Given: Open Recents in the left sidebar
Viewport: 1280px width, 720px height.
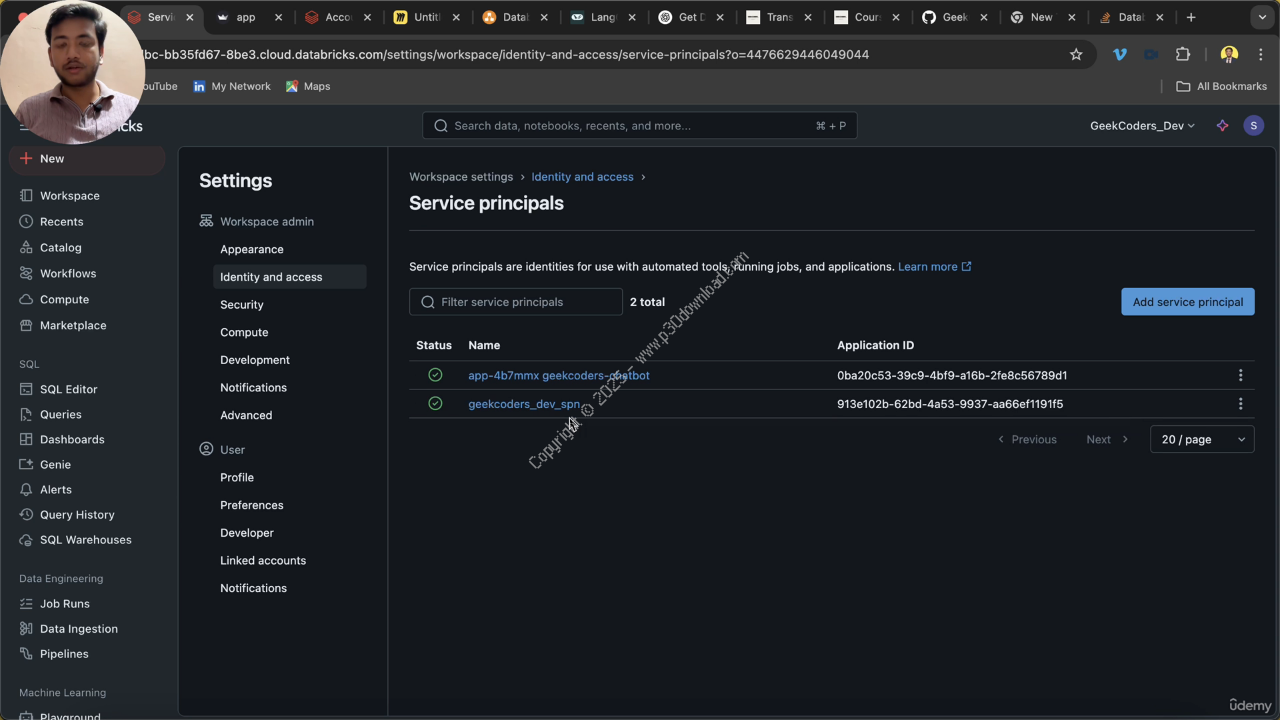Looking at the screenshot, I should [61, 222].
